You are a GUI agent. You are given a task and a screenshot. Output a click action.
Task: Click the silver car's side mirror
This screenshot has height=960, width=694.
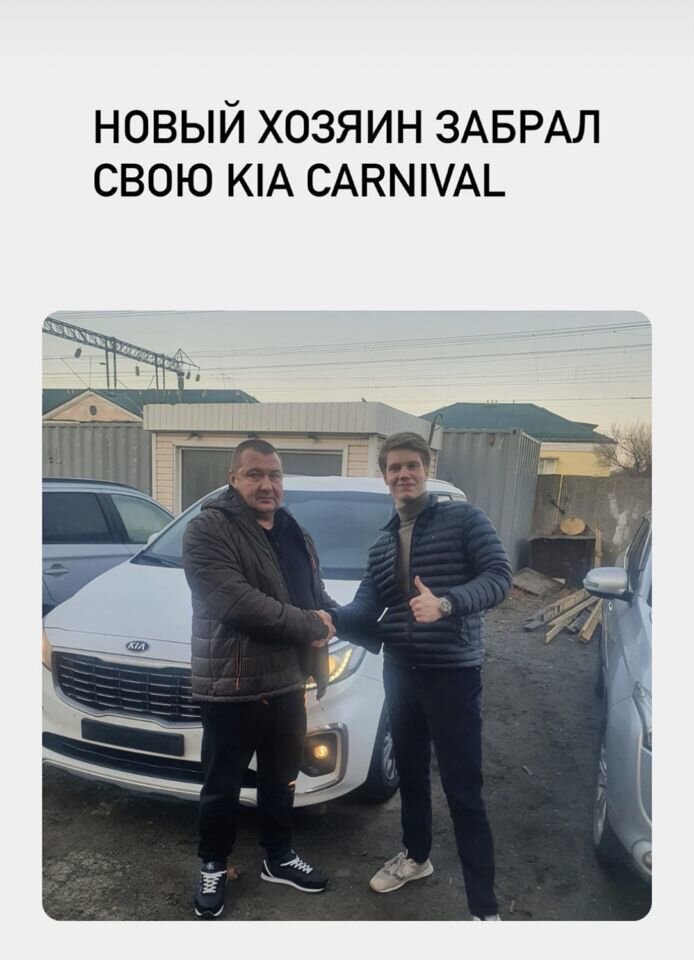coord(607,583)
